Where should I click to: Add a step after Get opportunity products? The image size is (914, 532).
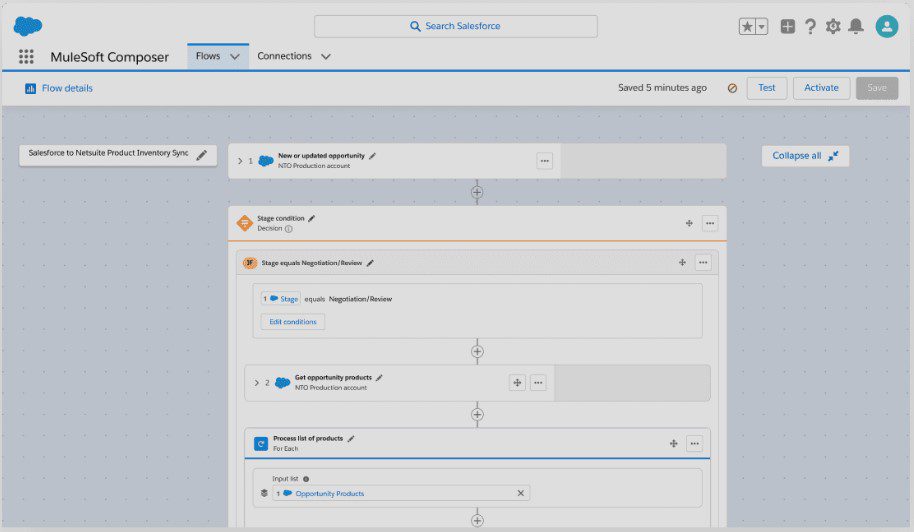477,415
